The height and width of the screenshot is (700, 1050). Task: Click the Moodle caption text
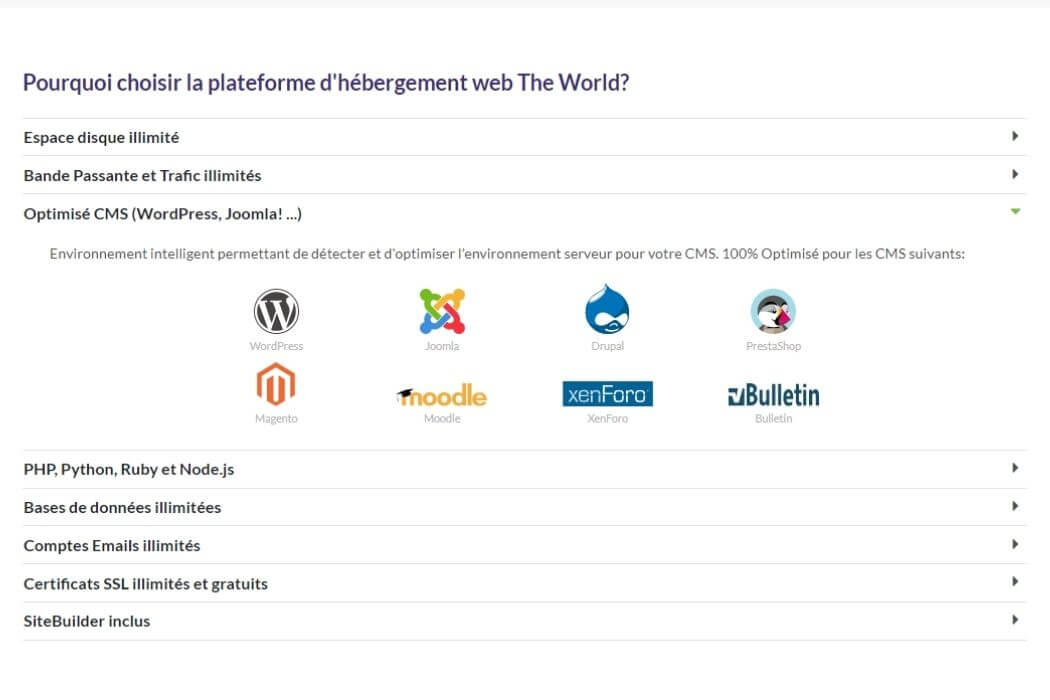click(442, 419)
